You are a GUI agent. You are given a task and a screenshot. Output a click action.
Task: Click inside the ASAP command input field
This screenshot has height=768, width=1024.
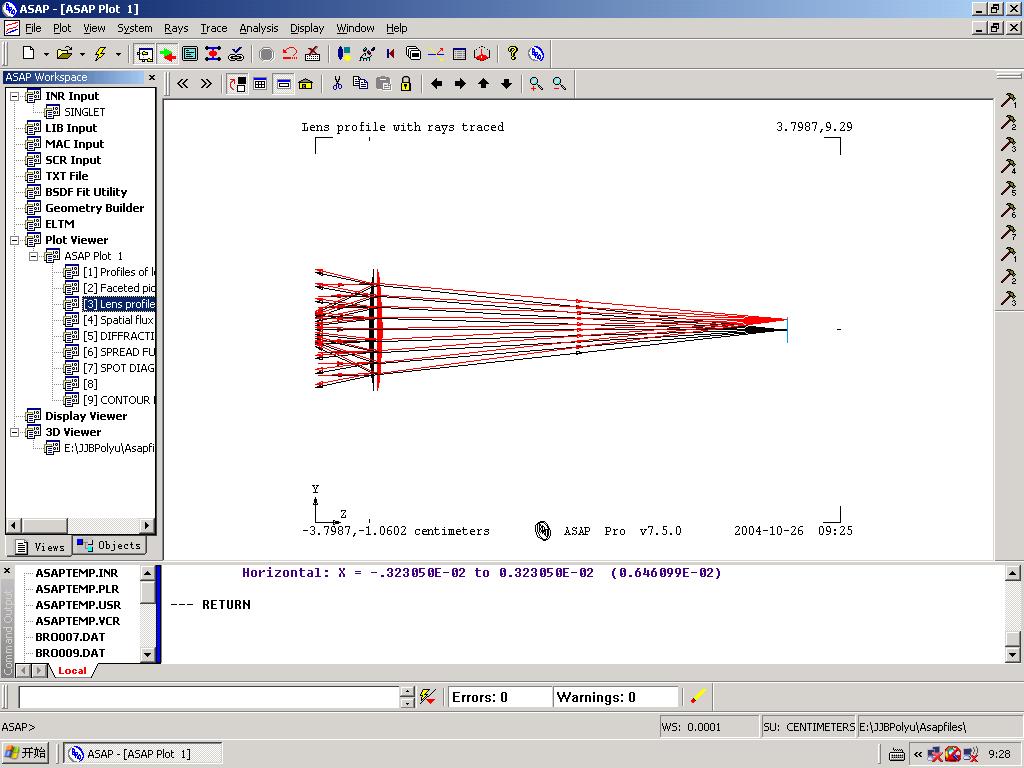209,697
